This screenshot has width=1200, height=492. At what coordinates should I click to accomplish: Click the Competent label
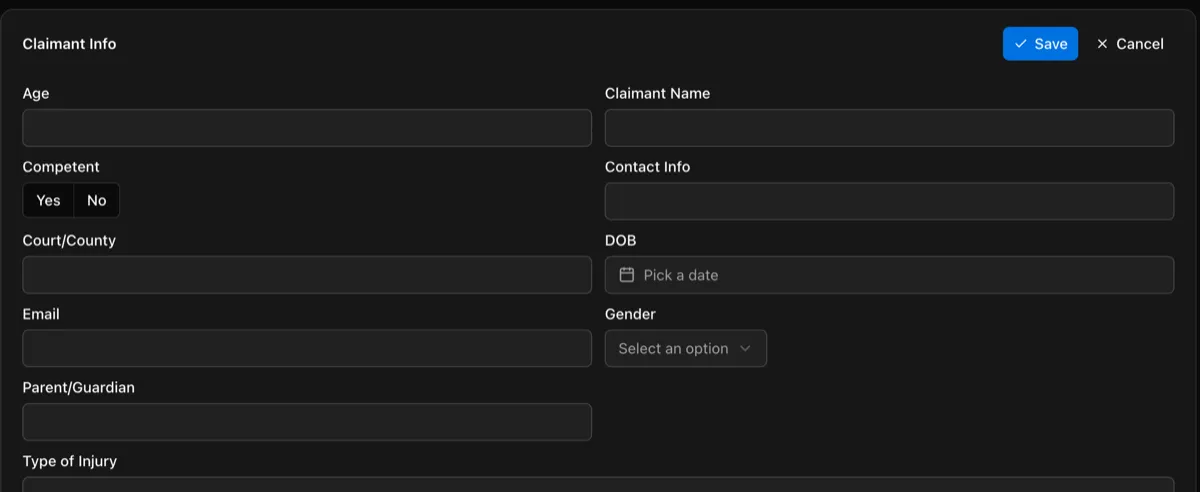click(61, 167)
